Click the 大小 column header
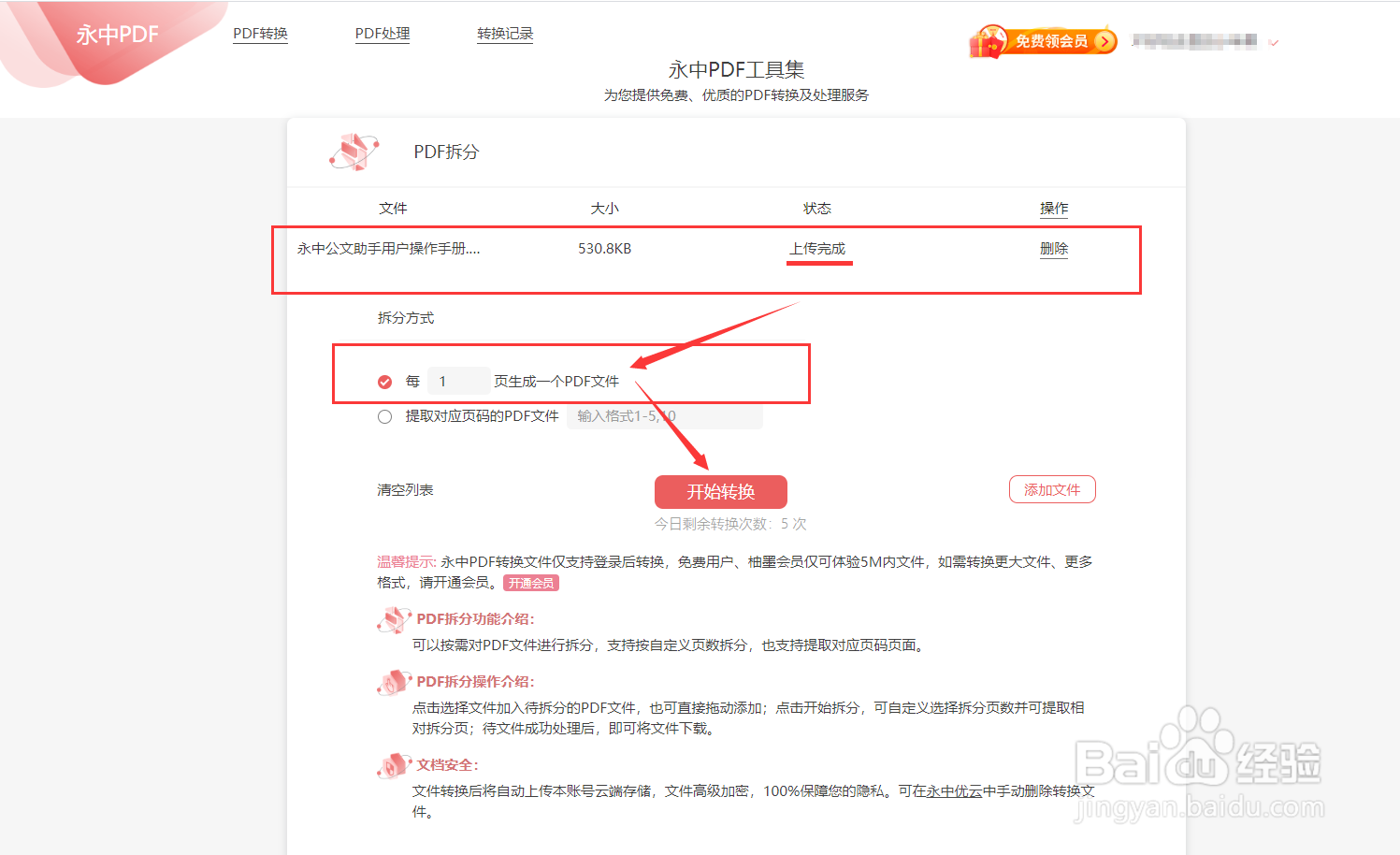Screen dimensions: 1400x855 pos(604,209)
